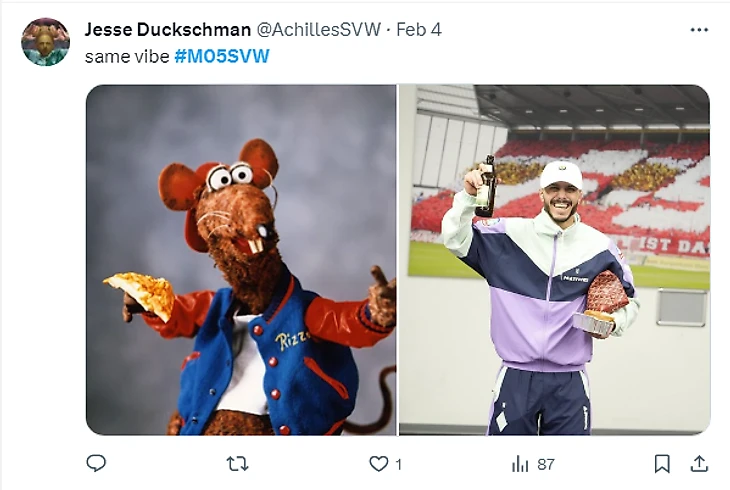
Task: Open view analytics bar chart icon
Action: coord(520,463)
